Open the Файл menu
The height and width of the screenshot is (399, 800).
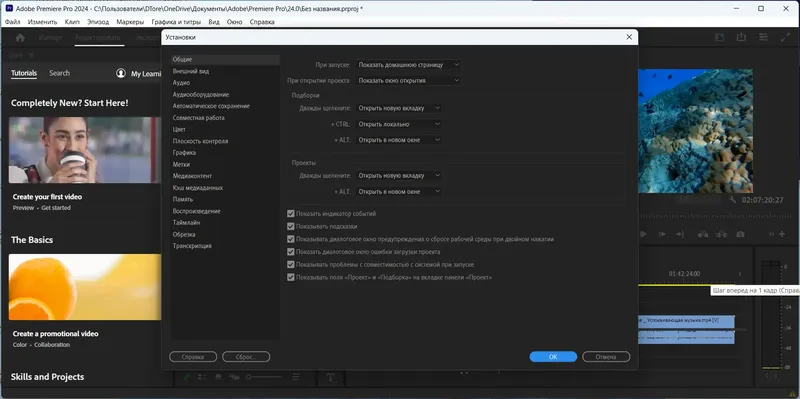[13, 22]
